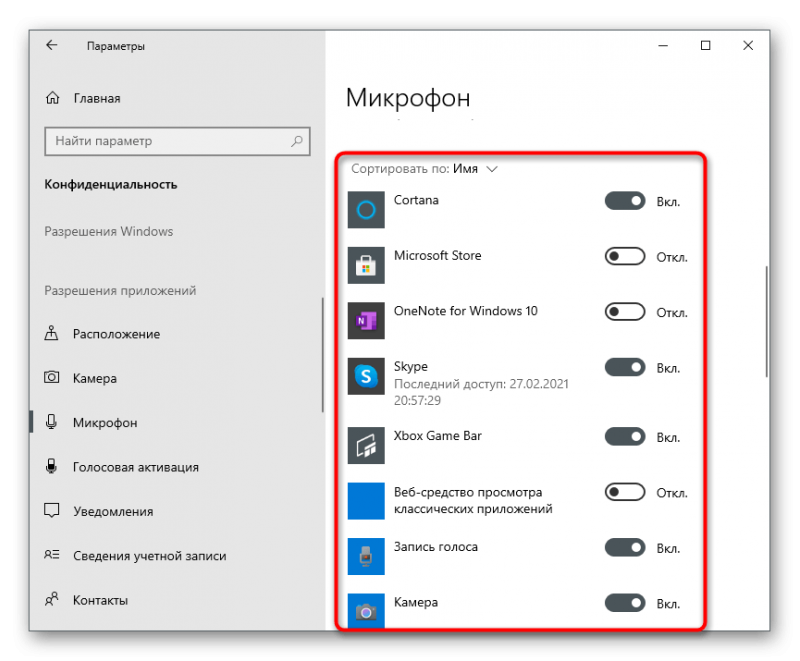Maximize the Параметры window
Viewport: 800px width, 661px height.
[x=705, y=45]
